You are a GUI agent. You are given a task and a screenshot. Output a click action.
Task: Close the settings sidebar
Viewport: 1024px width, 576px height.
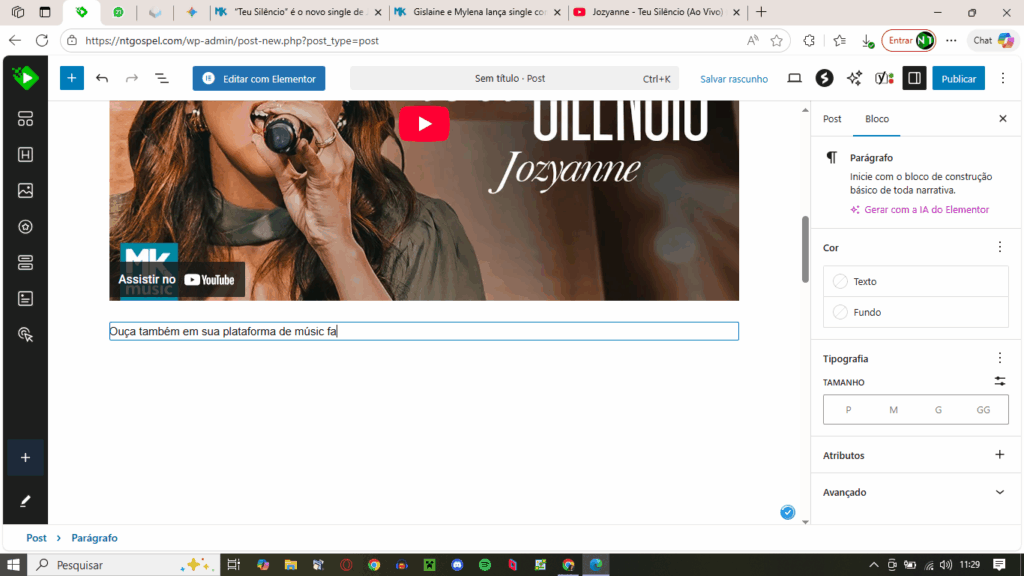coord(1002,119)
